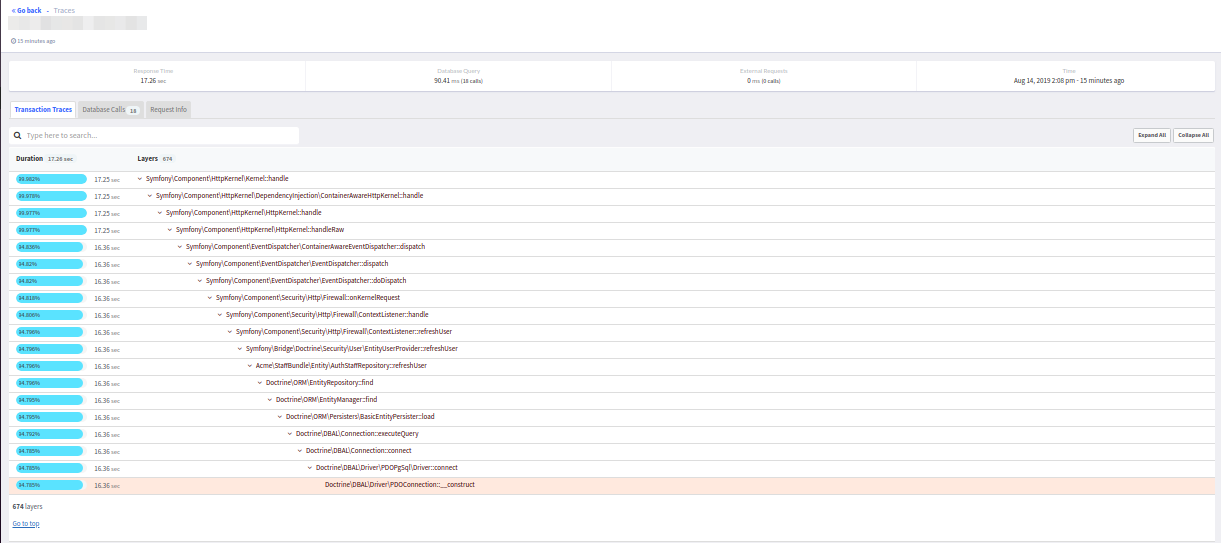Collapse the ContextListener::handle layer
Image resolution: width=1221 pixels, height=543 pixels.
[x=220, y=315]
